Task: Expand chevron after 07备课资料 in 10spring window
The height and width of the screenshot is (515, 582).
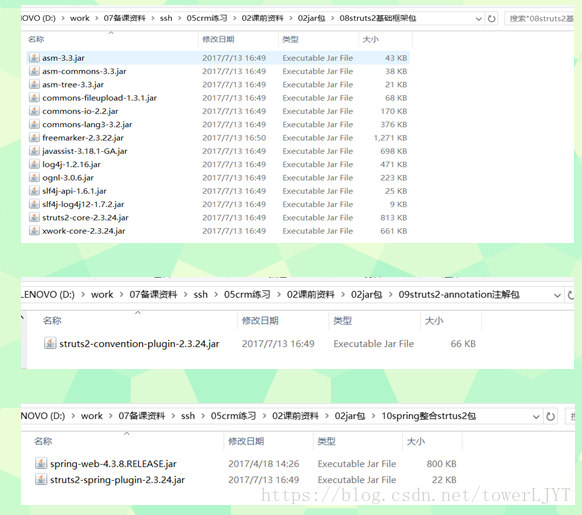Action: 173,416
